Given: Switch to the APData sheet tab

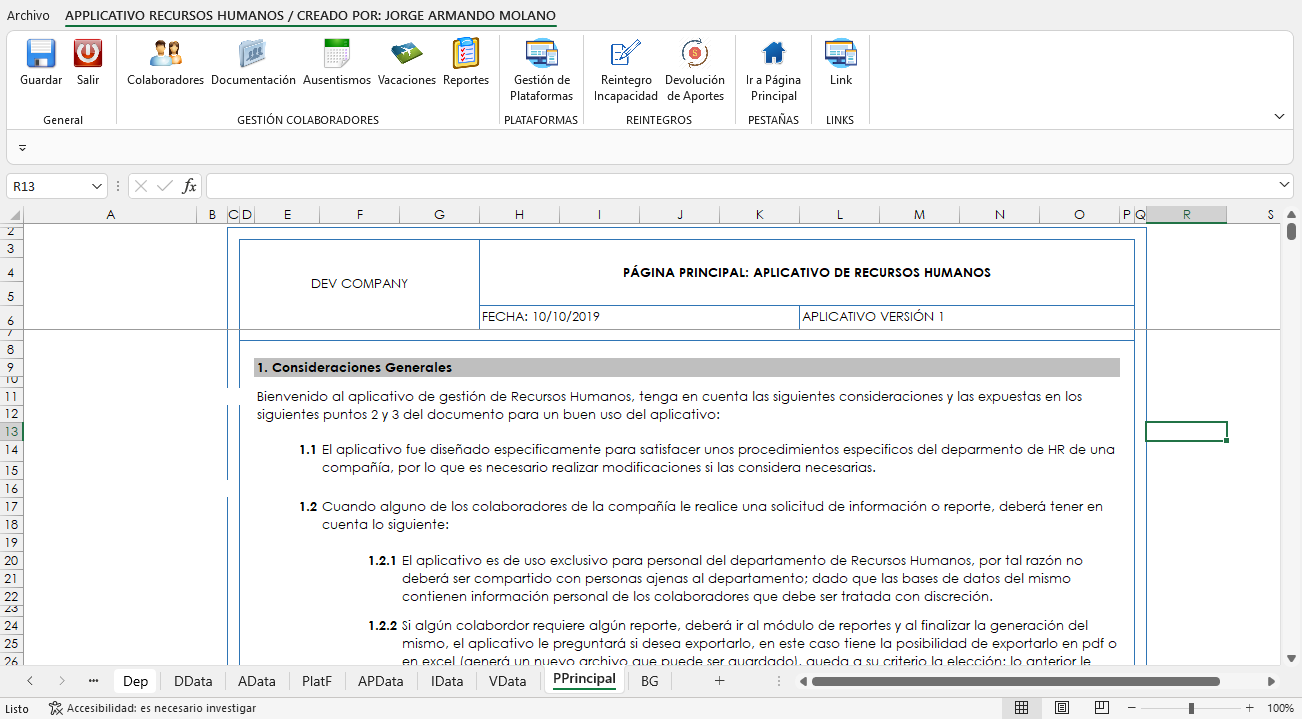Looking at the screenshot, I should [x=381, y=681].
